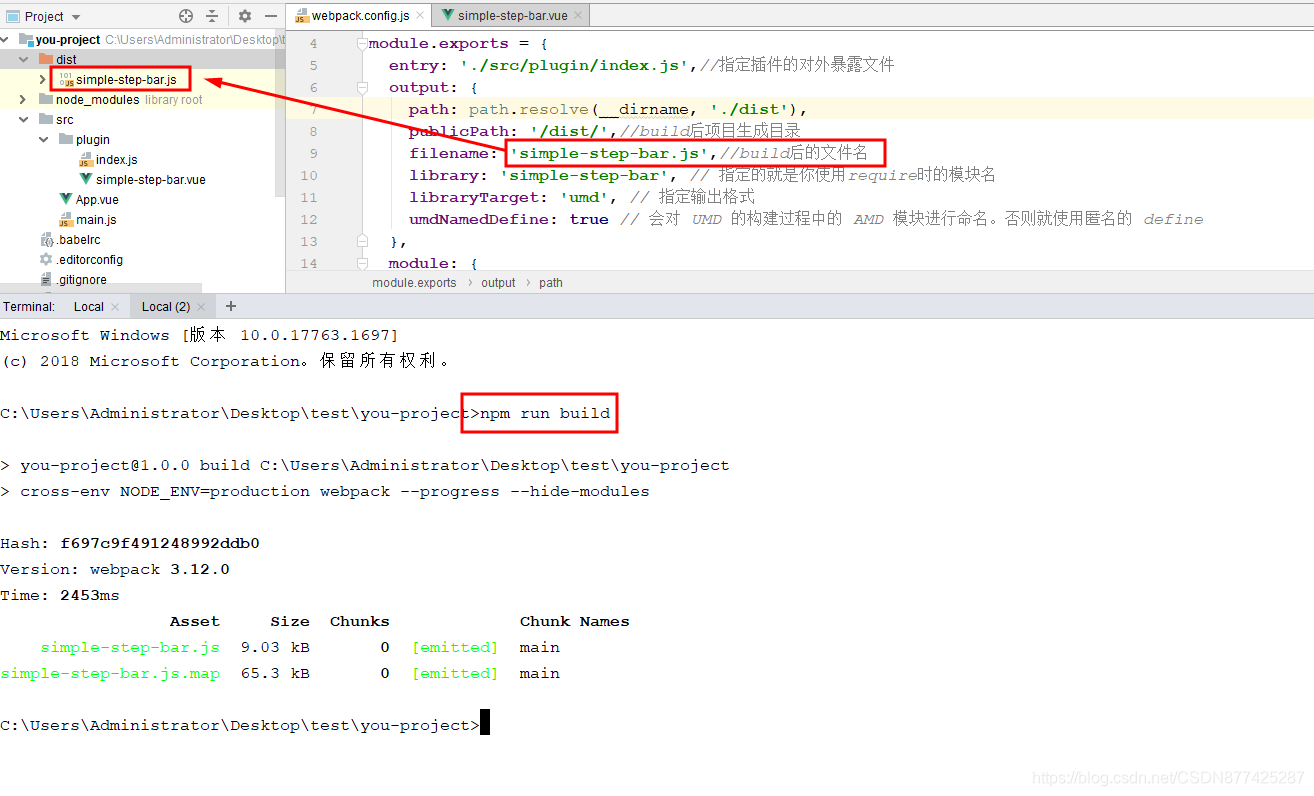Open Project panel settings gear
Image resolution: width=1314 pixels, height=796 pixels.
(245, 16)
